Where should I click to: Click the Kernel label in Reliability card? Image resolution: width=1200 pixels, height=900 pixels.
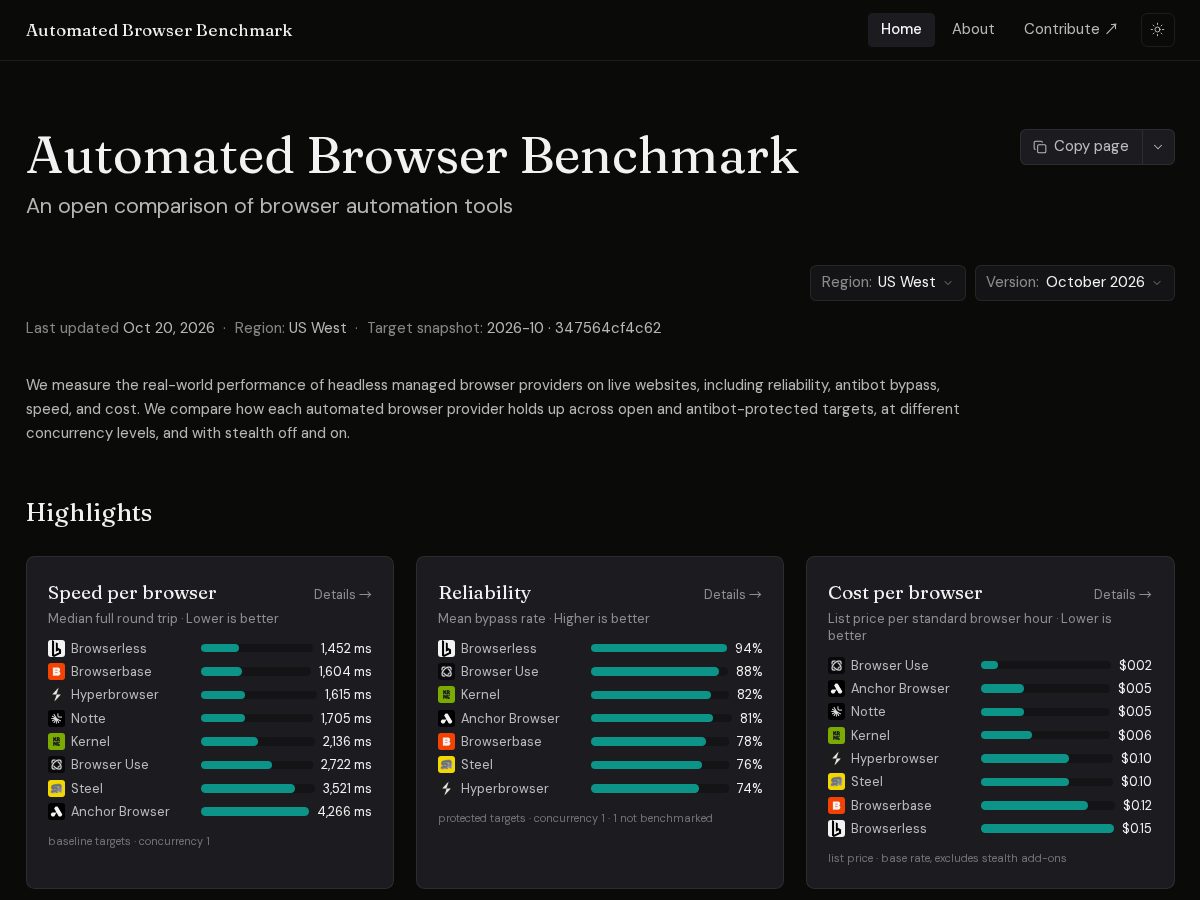click(x=480, y=695)
